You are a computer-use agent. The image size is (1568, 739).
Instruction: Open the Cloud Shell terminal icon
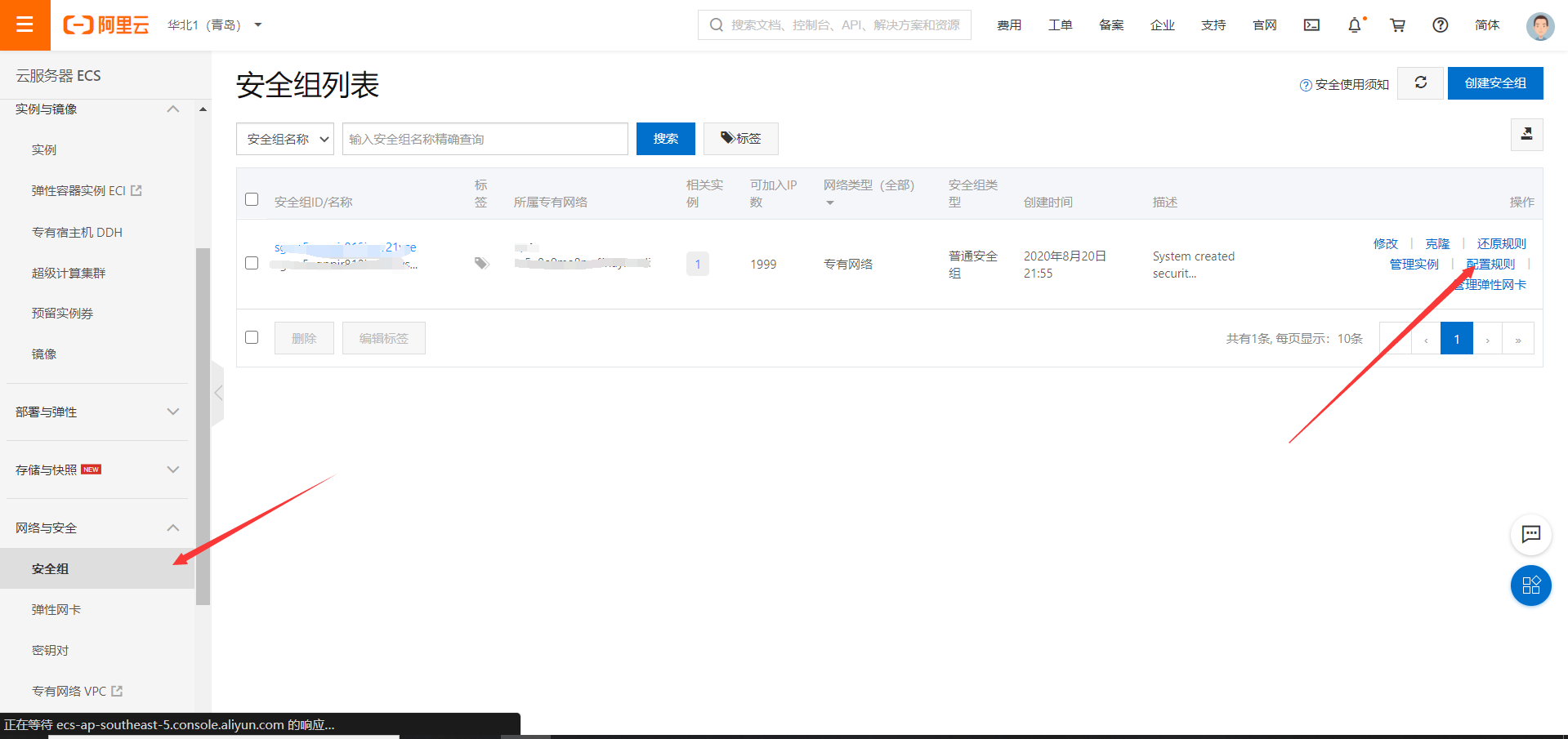[1311, 25]
